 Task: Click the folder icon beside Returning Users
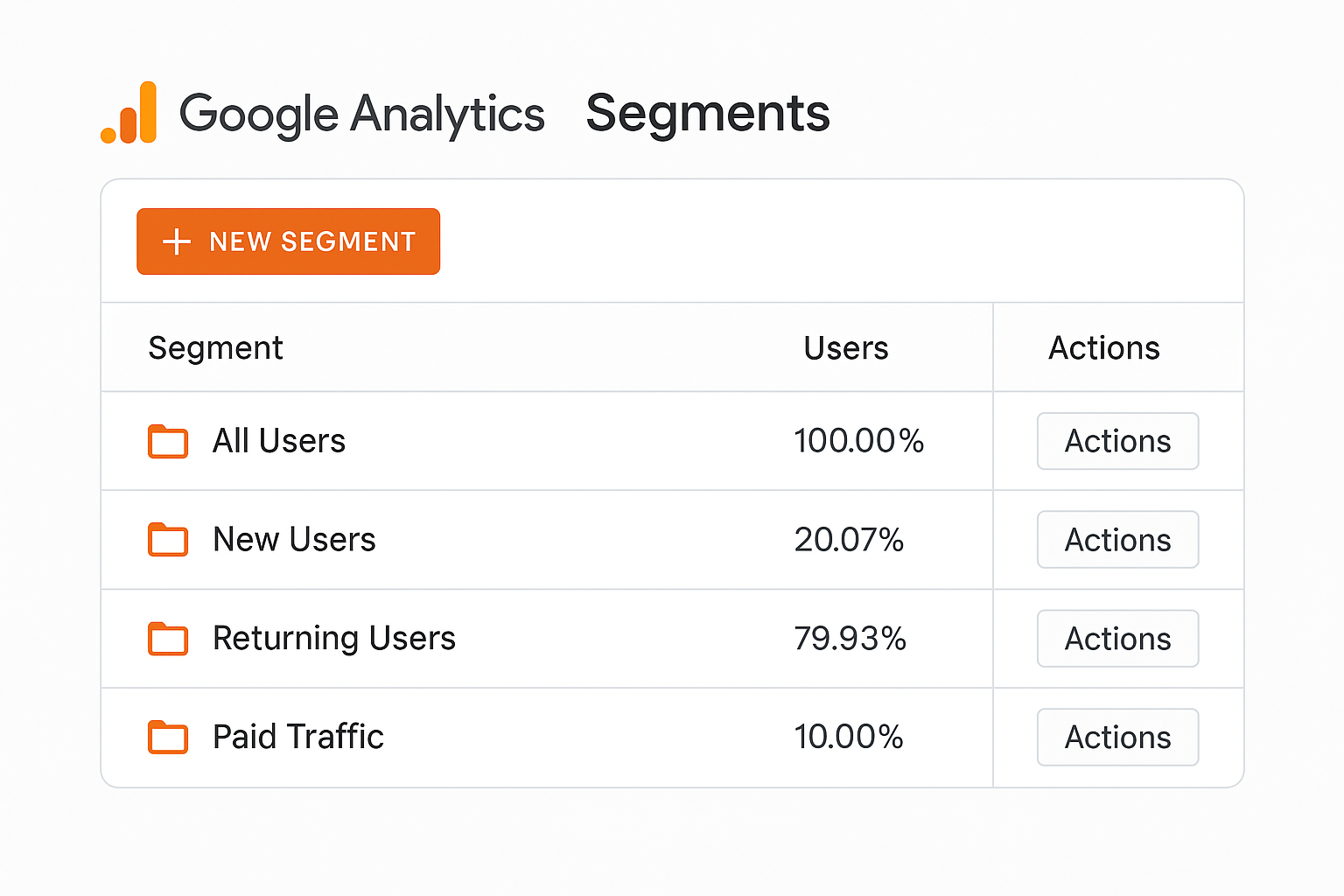pyautogui.click(x=168, y=640)
